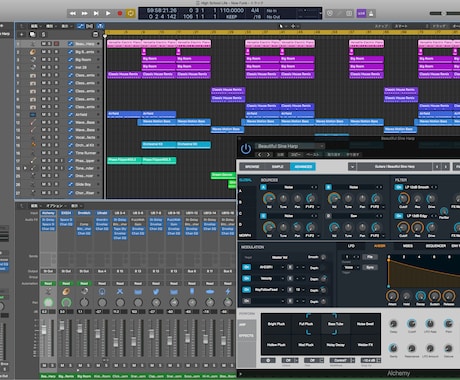Click the Orchestral Kit track icon
The height and width of the screenshot is (380, 460).
coord(33,145)
